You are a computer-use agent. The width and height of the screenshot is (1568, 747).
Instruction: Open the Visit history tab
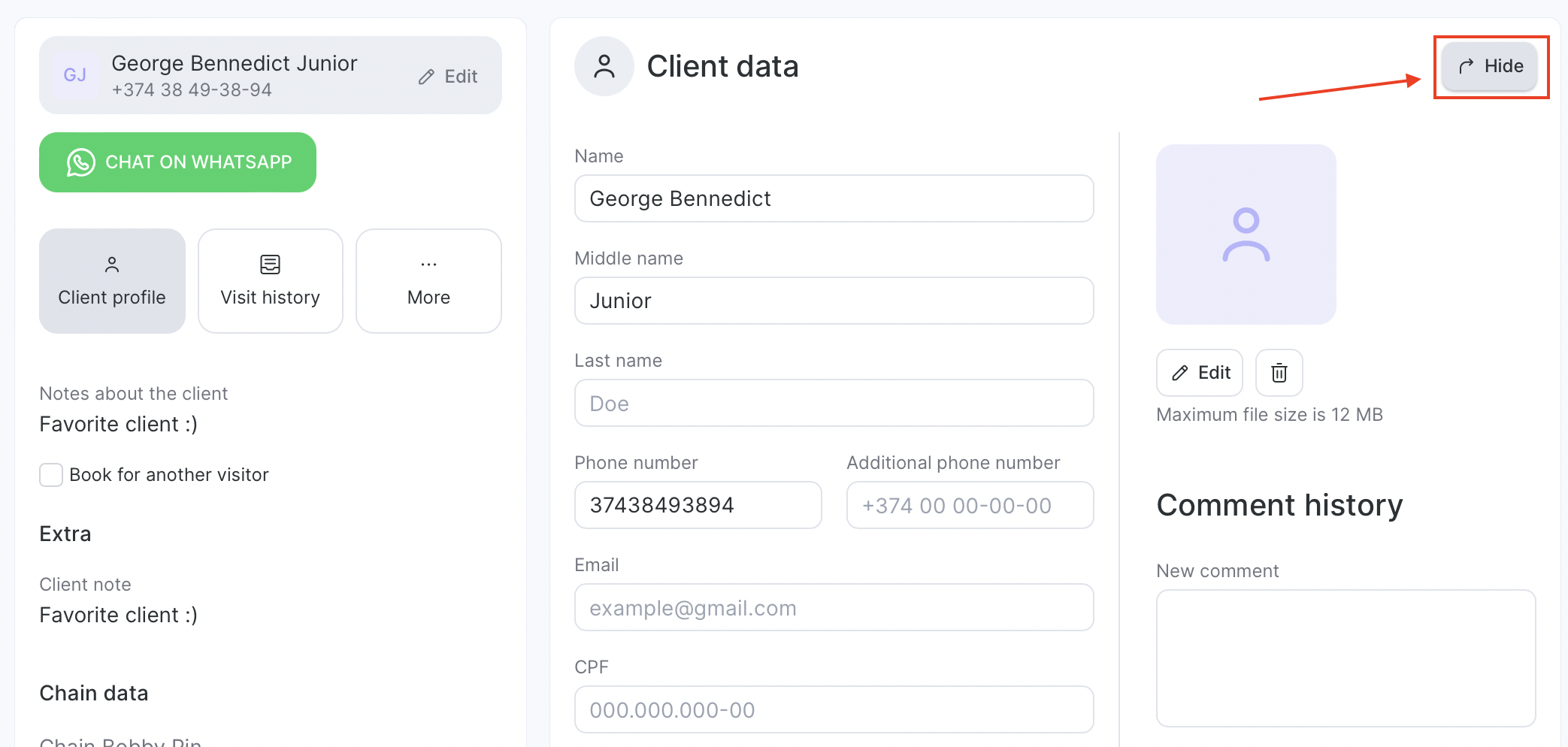click(270, 281)
